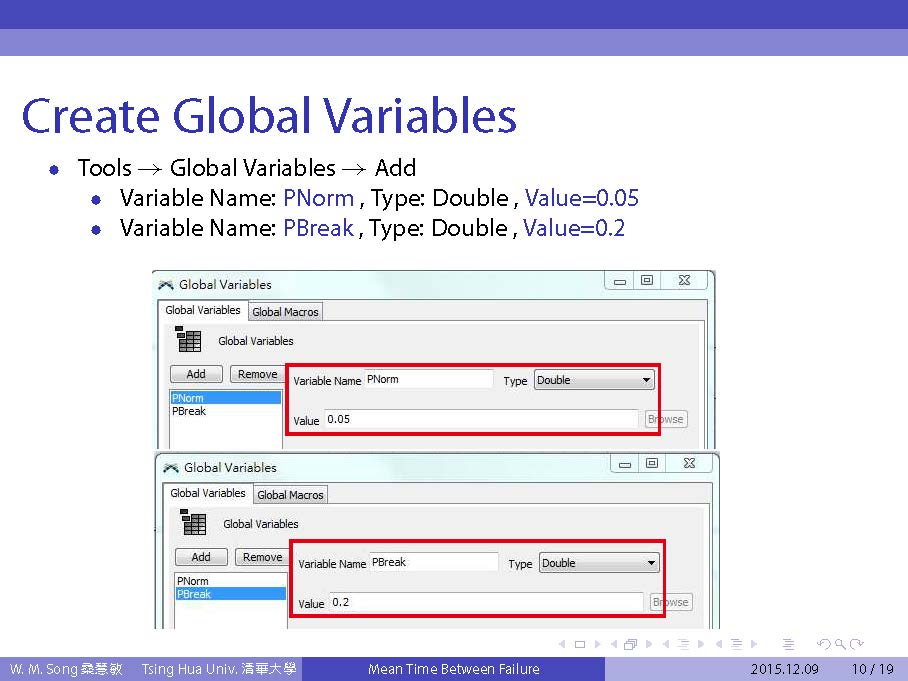This screenshot has width=908, height=681.
Task: Open Type dropdown set to Double for PBreak
Action: pyautogui.click(x=599, y=563)
